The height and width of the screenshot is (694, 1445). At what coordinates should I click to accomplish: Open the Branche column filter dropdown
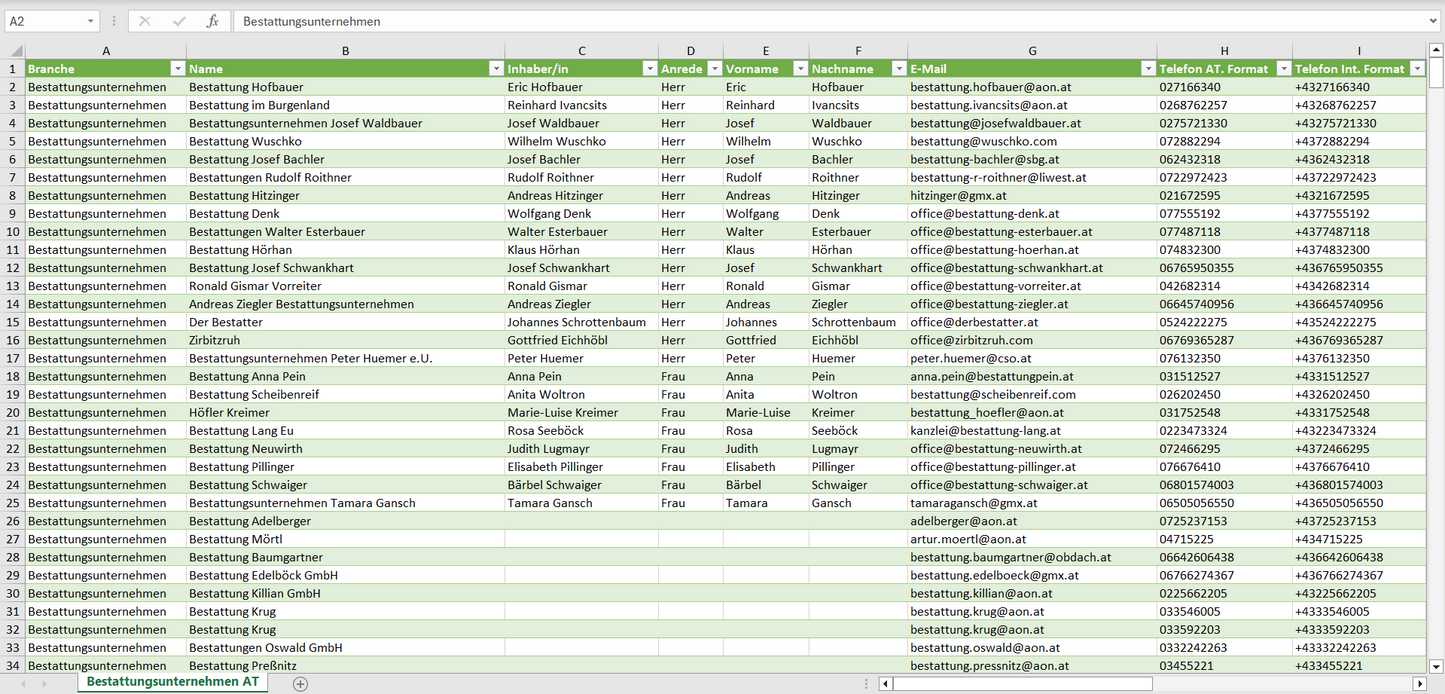click(x=177, y=69)
